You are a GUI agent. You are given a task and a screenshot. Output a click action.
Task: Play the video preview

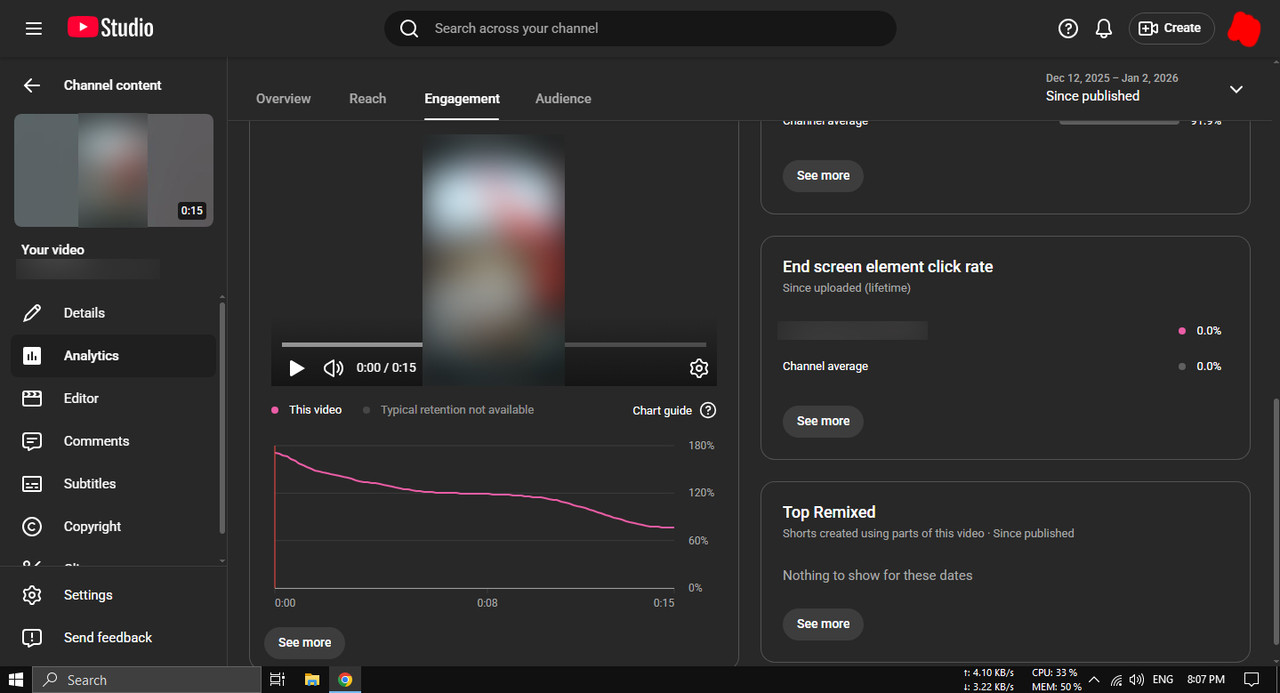pos(296,368)
